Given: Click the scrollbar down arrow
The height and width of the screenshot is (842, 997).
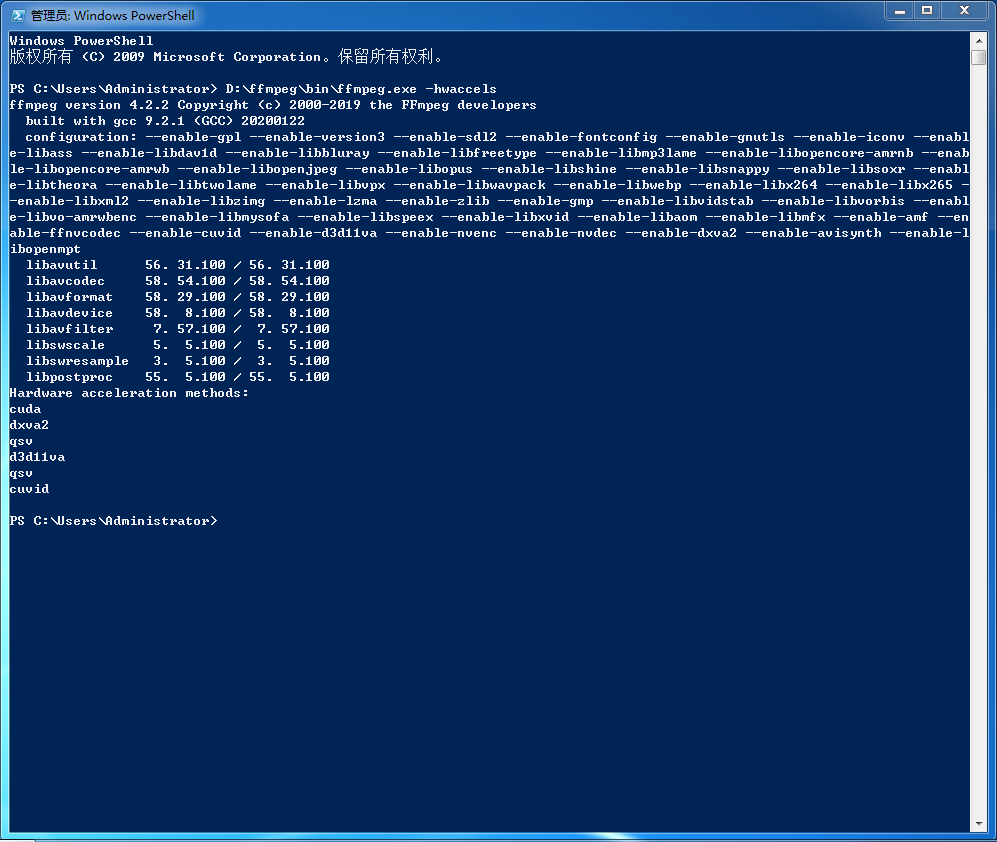Looking at the screenshot, I should click(x=978, y=823).
